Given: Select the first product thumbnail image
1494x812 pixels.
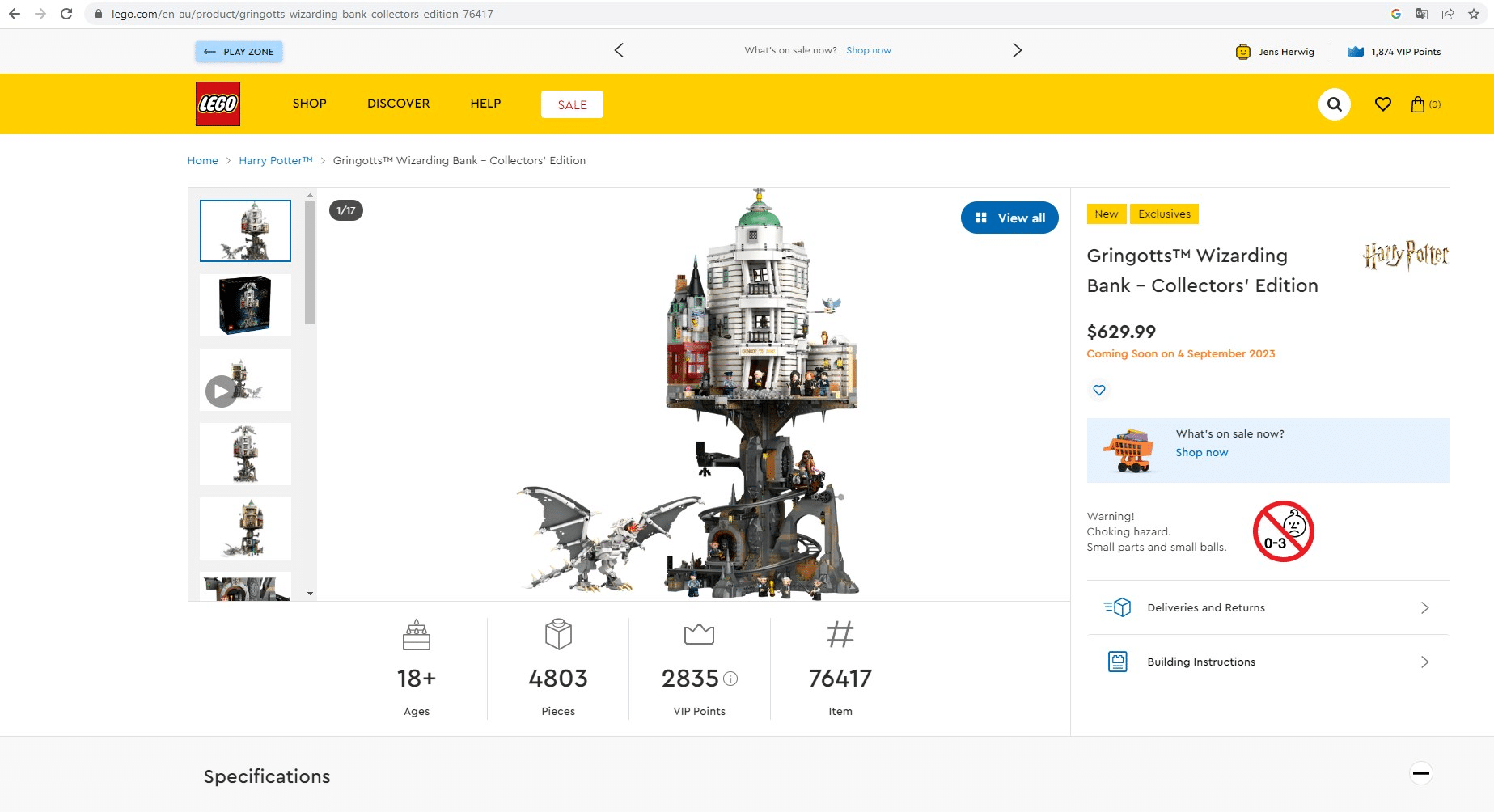Looking at the screenshot, I should pos(245,230).
